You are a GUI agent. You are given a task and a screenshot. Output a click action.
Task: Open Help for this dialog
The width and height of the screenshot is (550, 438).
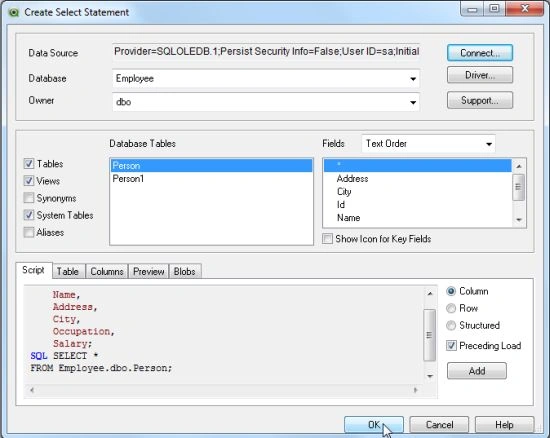(504, 425)
